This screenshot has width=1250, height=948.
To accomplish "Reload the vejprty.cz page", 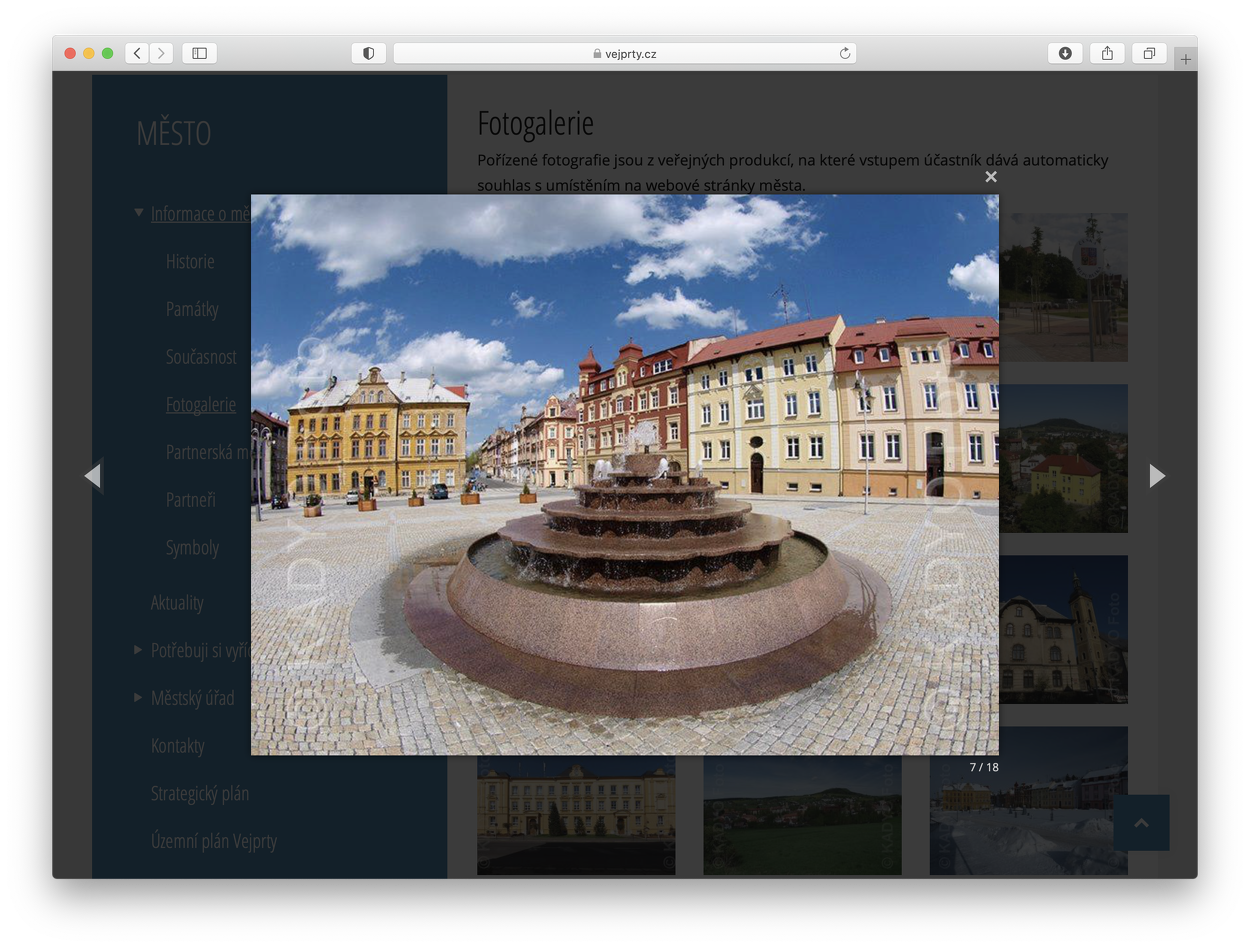I will point(845,54).
